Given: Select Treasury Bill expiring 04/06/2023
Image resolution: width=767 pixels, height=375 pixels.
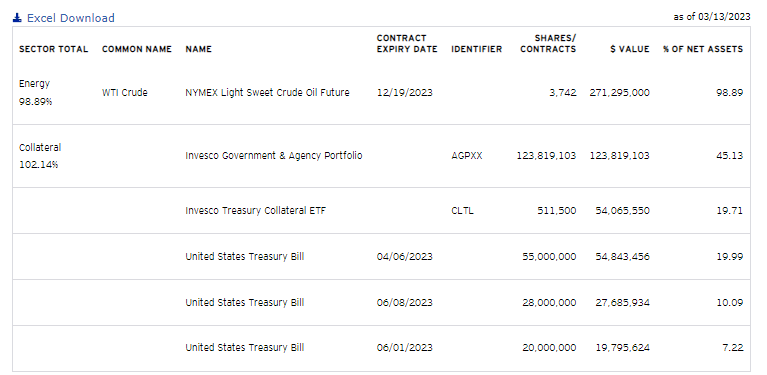Looking at the screenshot, I should click(382, 257).
